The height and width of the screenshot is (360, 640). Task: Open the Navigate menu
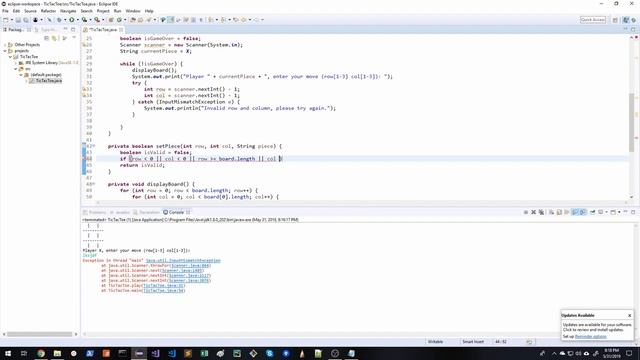pyautogui.click(x=68, y=11)
